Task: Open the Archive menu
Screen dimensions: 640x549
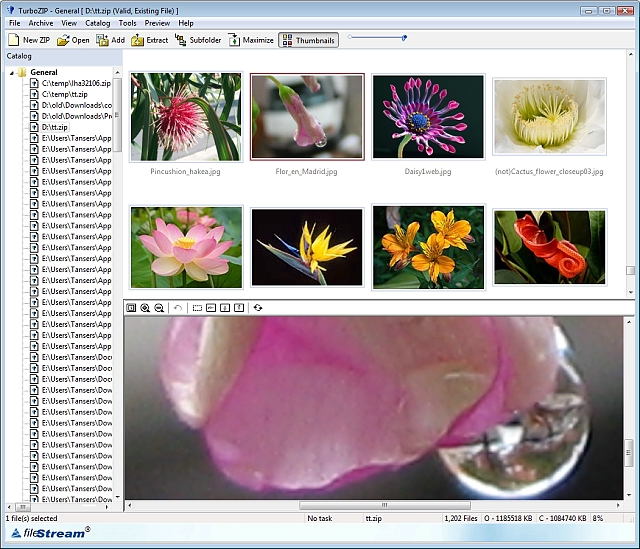Action: pyautogui.click(x=41, y=23)
